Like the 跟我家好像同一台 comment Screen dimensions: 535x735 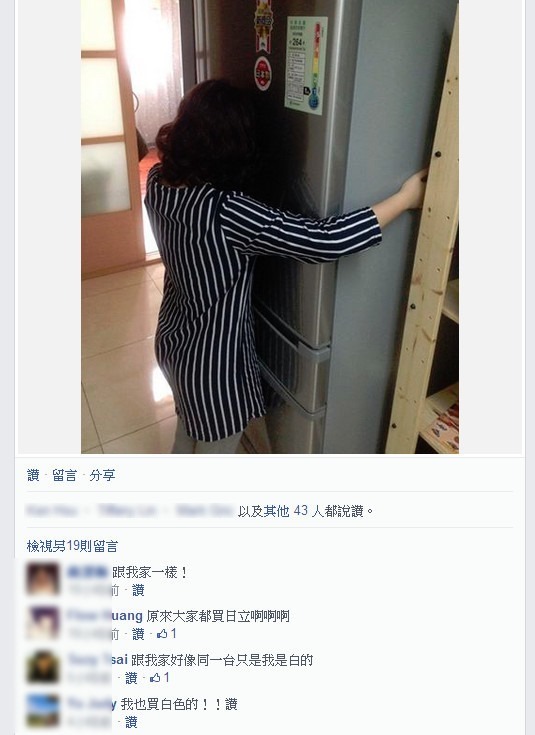click(131, 678)
